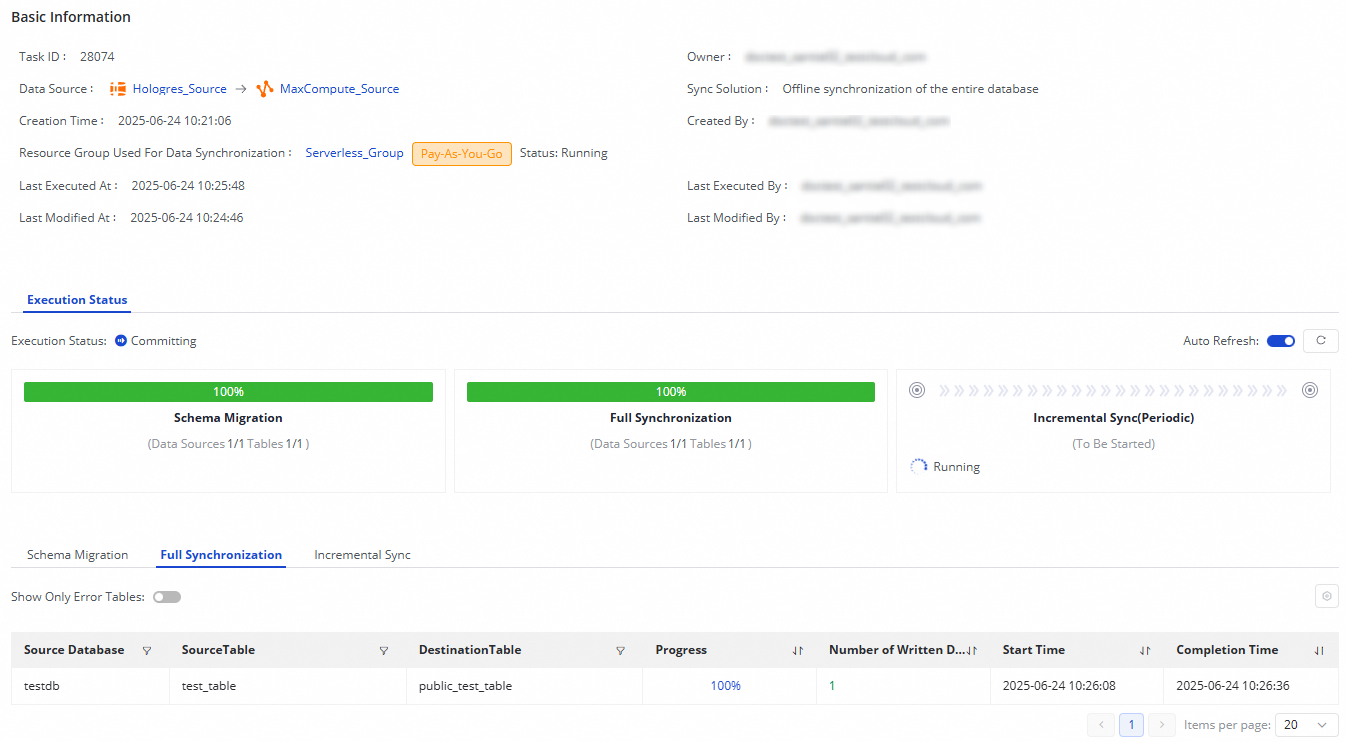
Task: Click the filter icon on Source Database column
Action: tap(147, 650)
